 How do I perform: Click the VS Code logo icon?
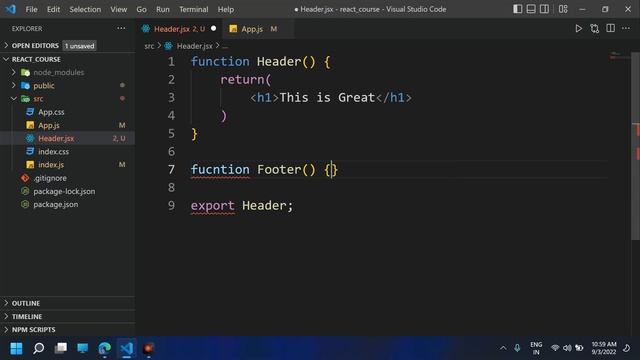pos(10,9)
